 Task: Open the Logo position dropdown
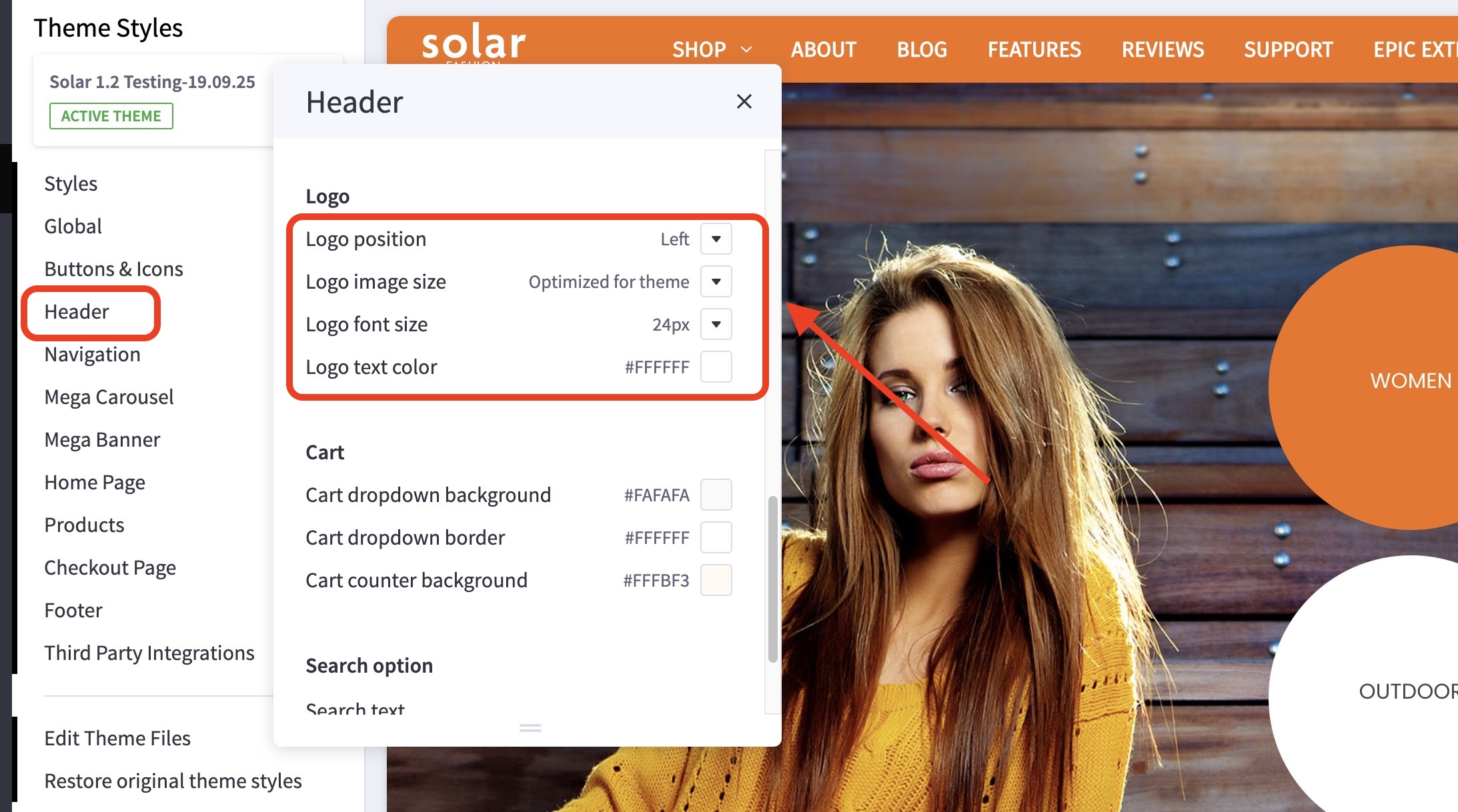(716, 239)
